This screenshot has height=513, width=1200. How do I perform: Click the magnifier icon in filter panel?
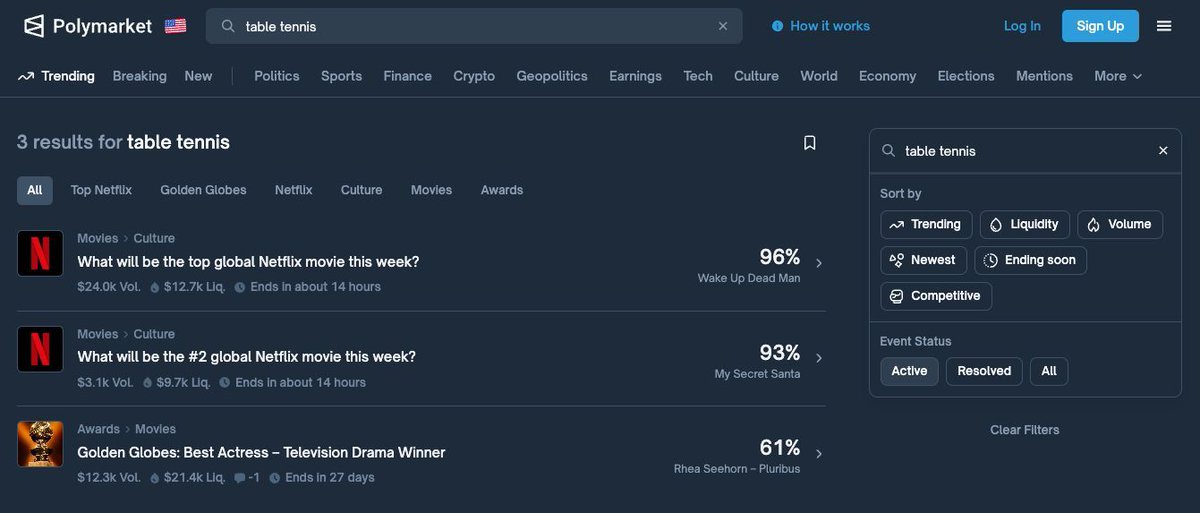pos(888,151)
